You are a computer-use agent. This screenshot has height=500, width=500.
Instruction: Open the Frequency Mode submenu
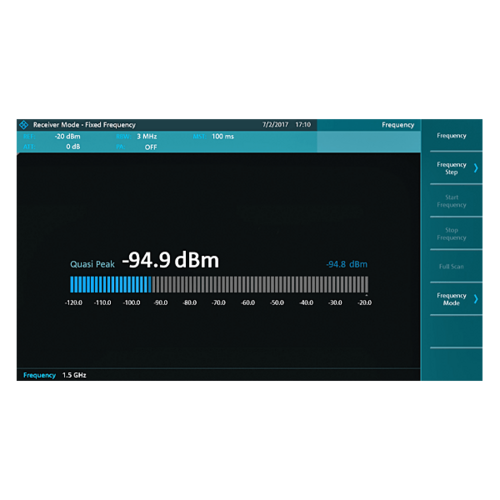(451, 299)
